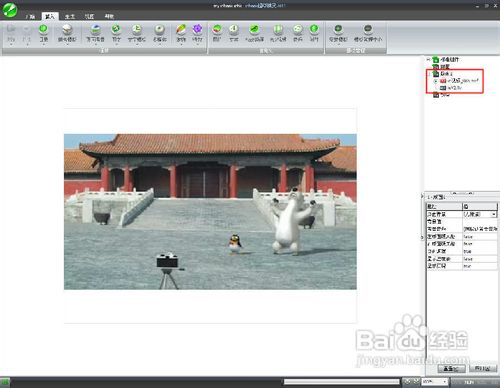Toggle visibility circle beside the .swf tree item

[x=435, y=81]
